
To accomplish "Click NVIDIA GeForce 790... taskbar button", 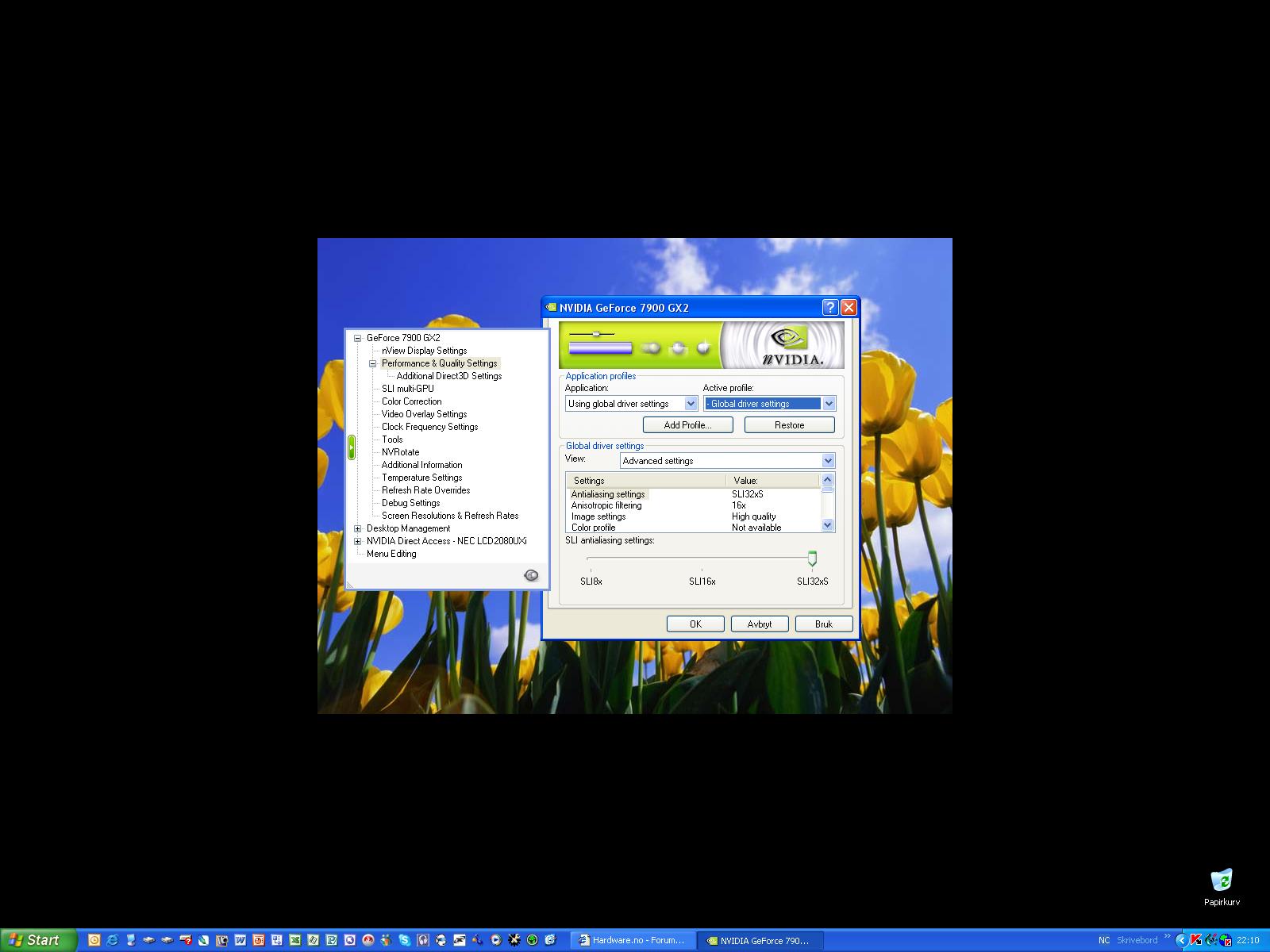I will [760, 940].
